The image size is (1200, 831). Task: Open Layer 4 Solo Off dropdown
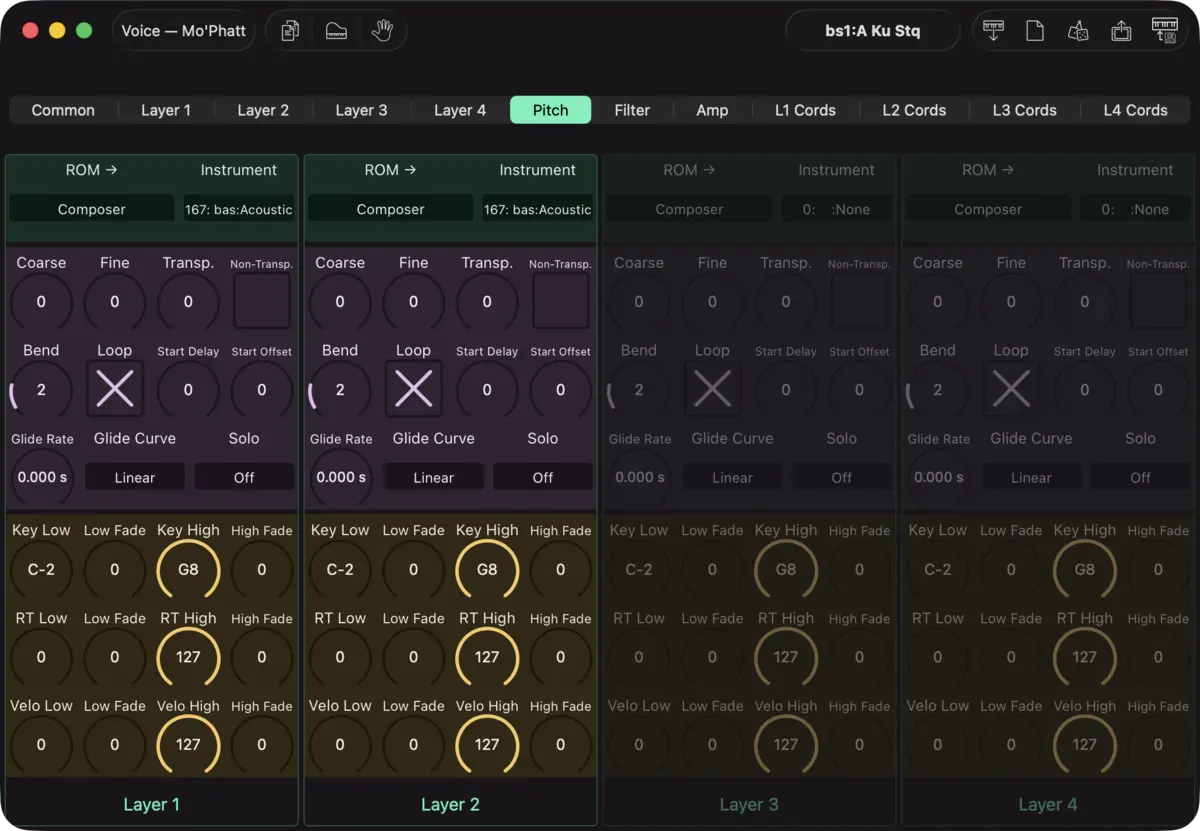(x=1141, y=477)
